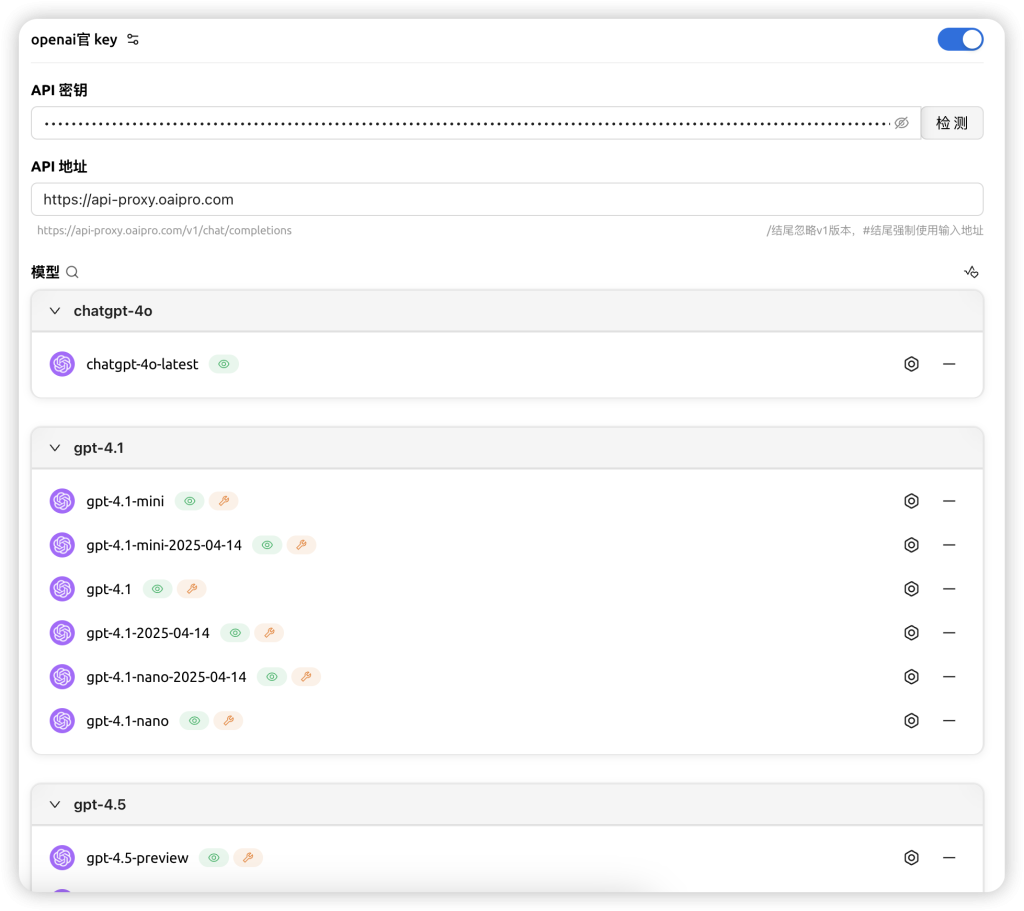The height and width of the screenshot is (911, 1024).
Task: Collapse the gpt-4.1 group
Action: pos(55,448)
